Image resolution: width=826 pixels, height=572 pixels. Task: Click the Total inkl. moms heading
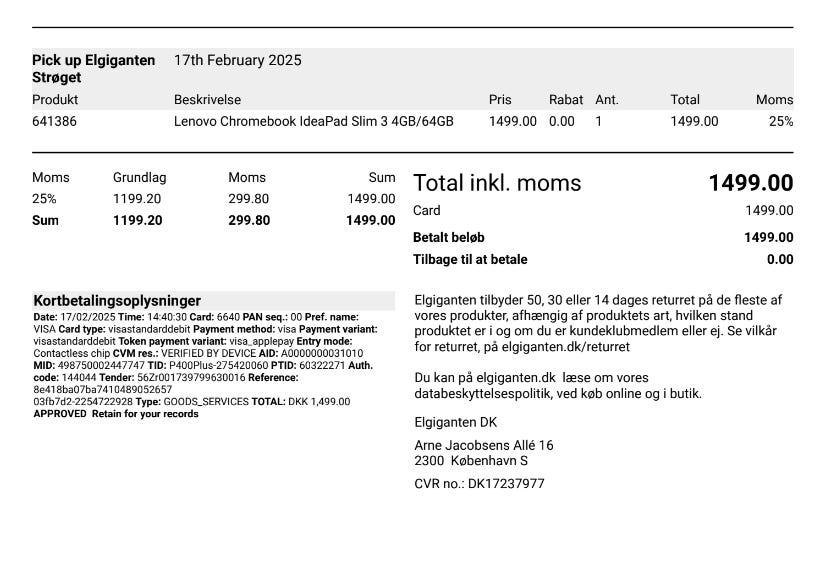click(x=497, y=183)
